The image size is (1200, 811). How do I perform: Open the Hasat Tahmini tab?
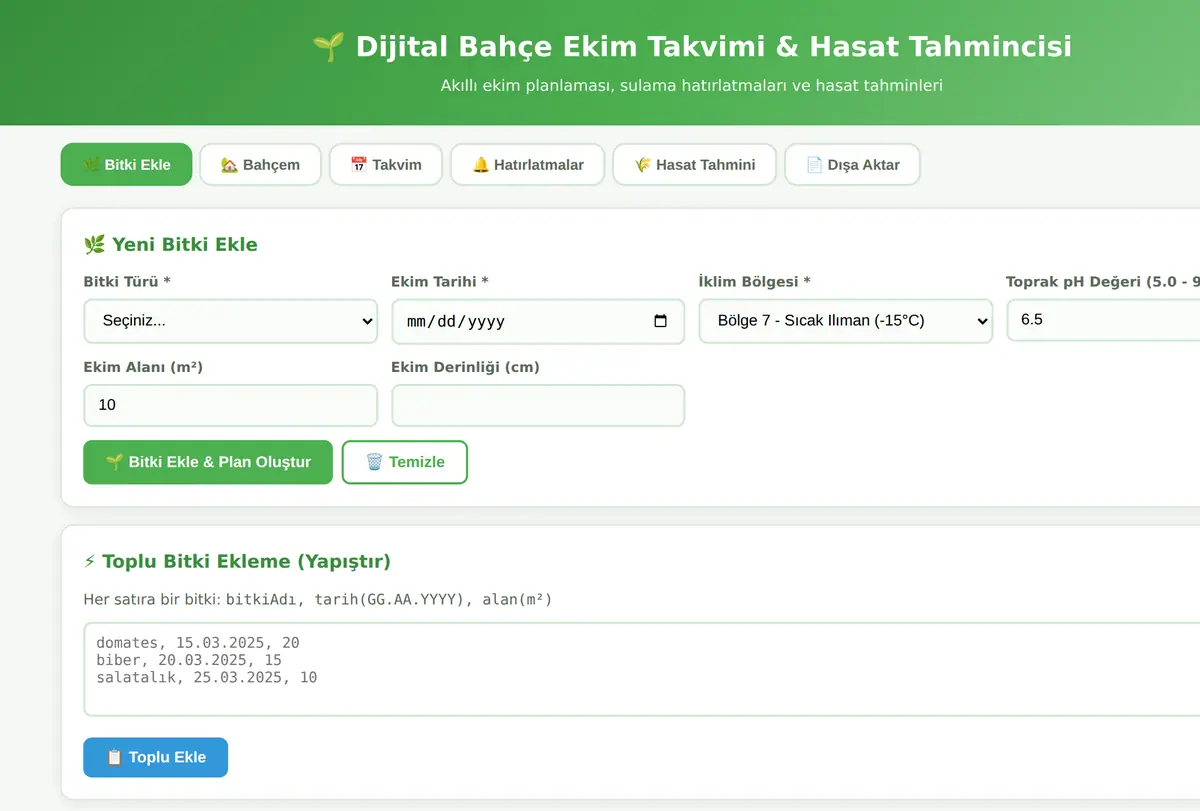694,164
